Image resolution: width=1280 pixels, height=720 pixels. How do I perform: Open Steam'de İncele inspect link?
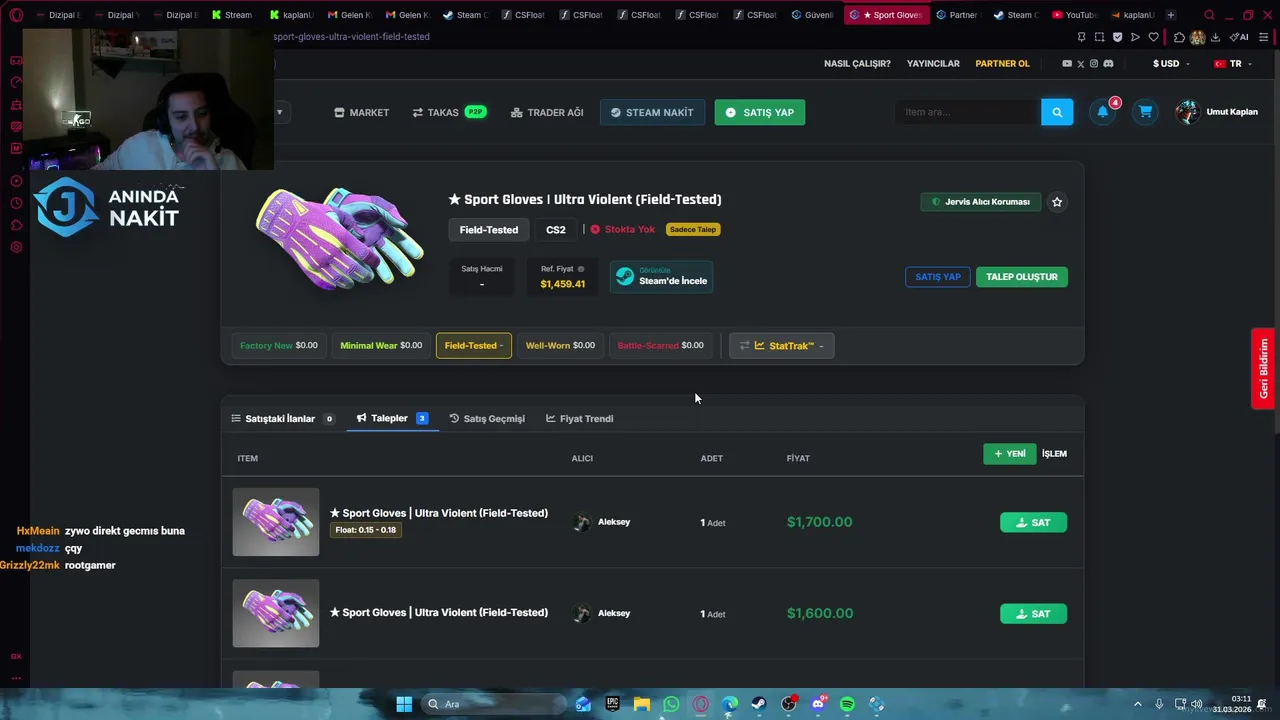coord(661,277)
